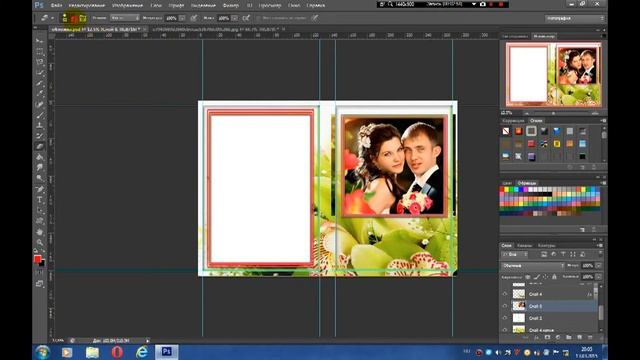Delete layer with trash icon
The height and width of the screenshot is (360, 640).
click(x=590, y=338)
